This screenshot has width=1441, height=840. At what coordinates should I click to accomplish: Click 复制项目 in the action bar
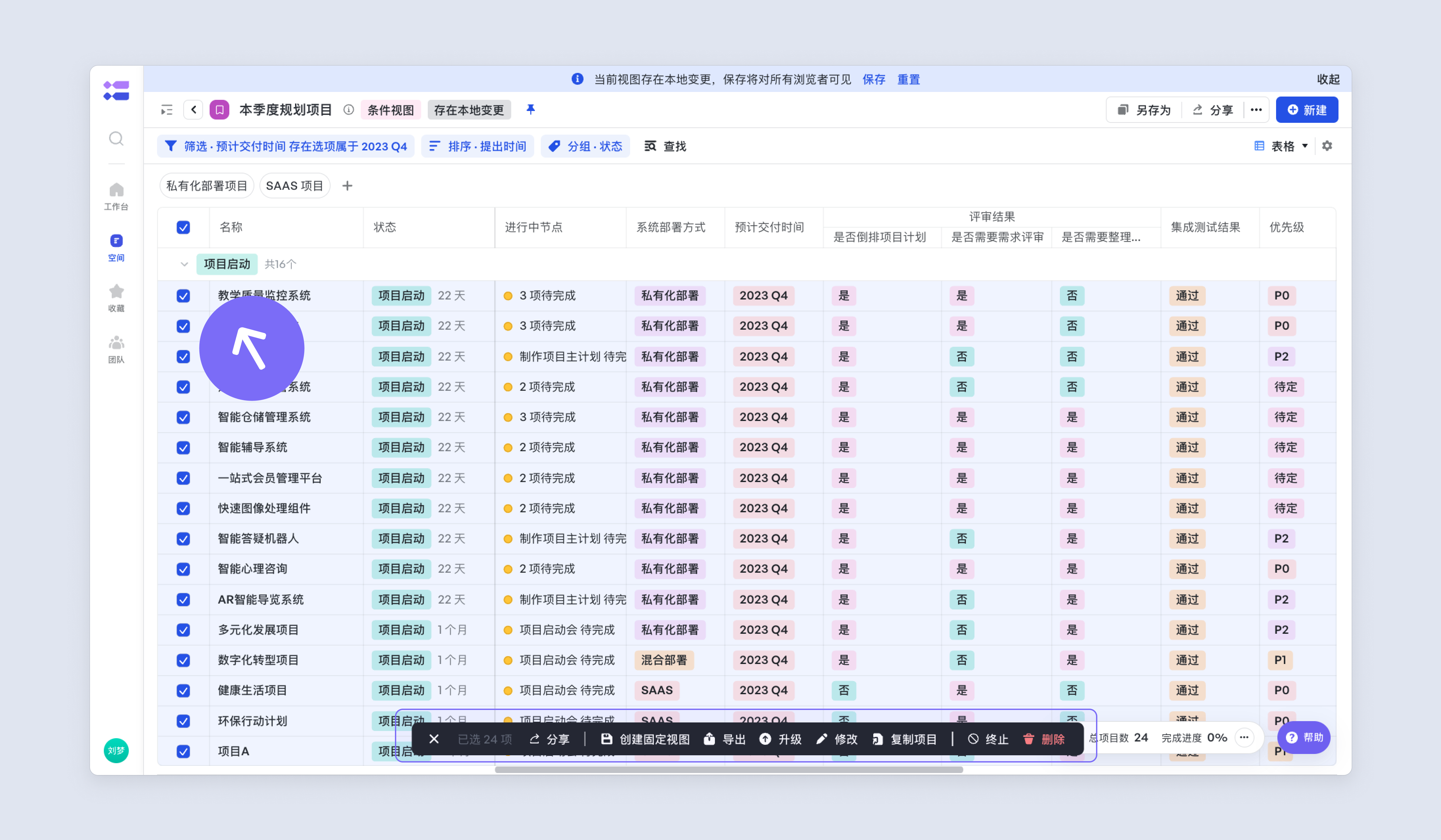tap(904, 739)
